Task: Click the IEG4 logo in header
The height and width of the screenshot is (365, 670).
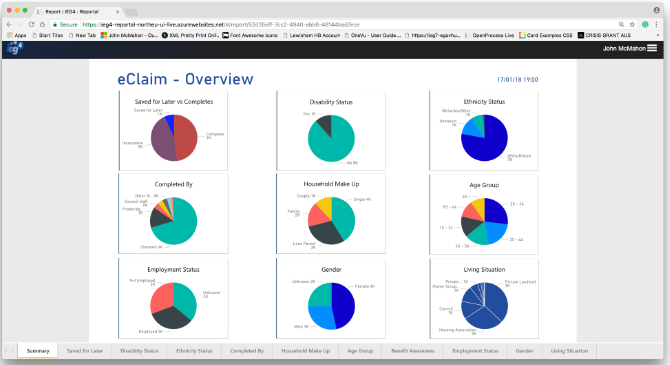Action: point(15,48)
